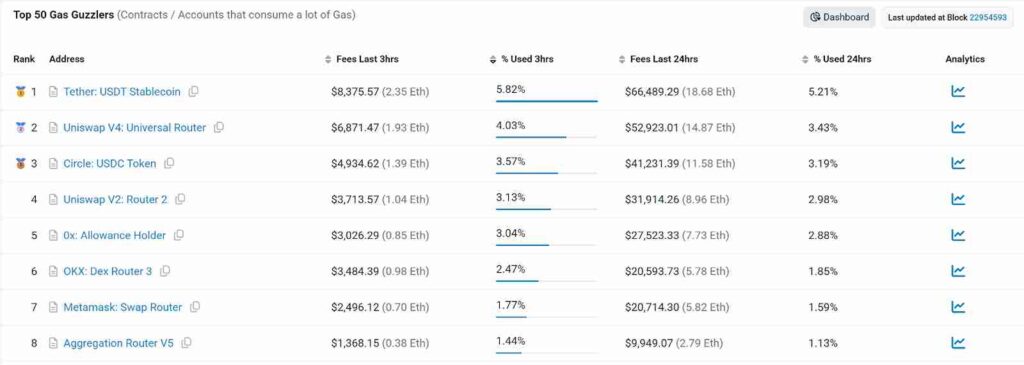View analytics chart for OKX Dex Router 3
This screenshot has width=1024, height=365.
pyautogui.click(x=957, y=270)
